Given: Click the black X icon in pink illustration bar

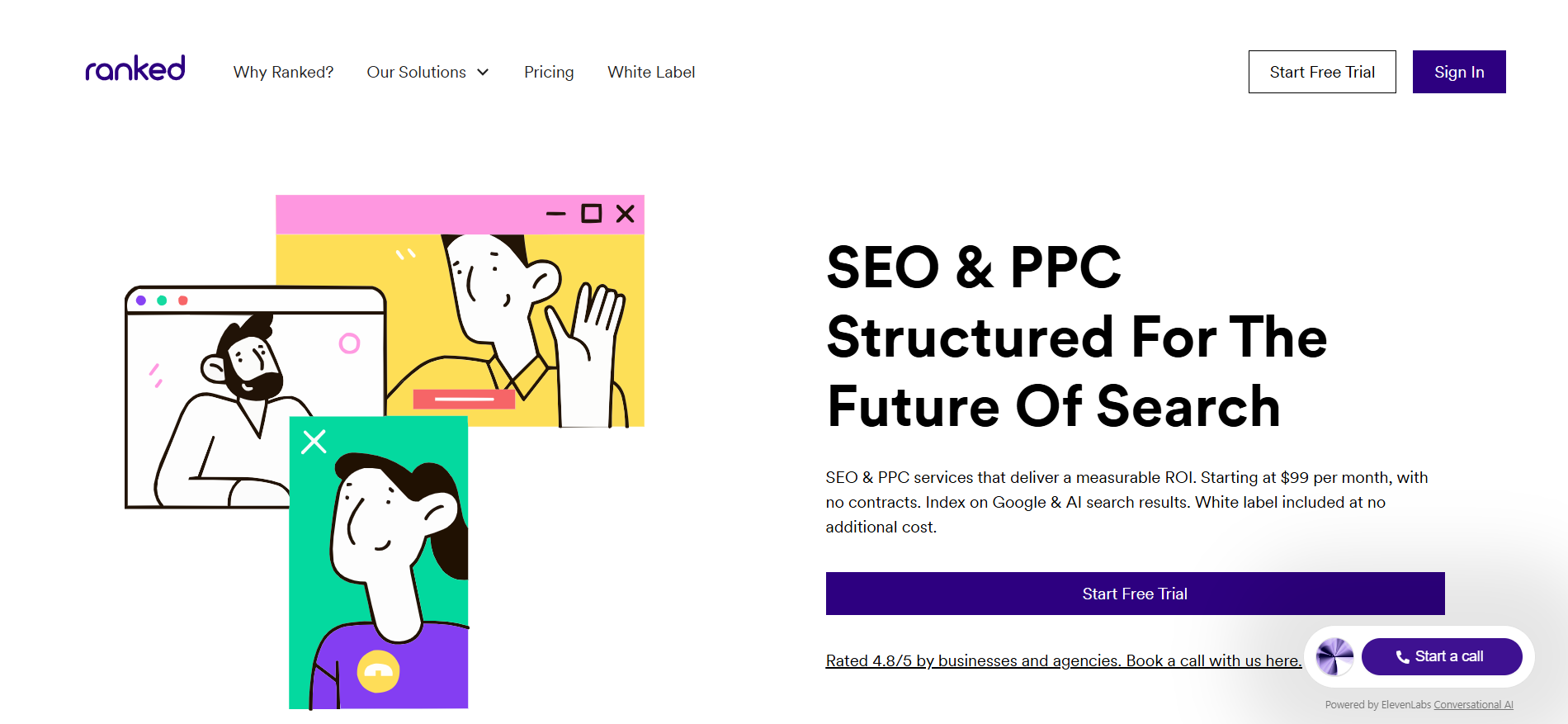Looking at the screenshot, I should click(626, 214).
